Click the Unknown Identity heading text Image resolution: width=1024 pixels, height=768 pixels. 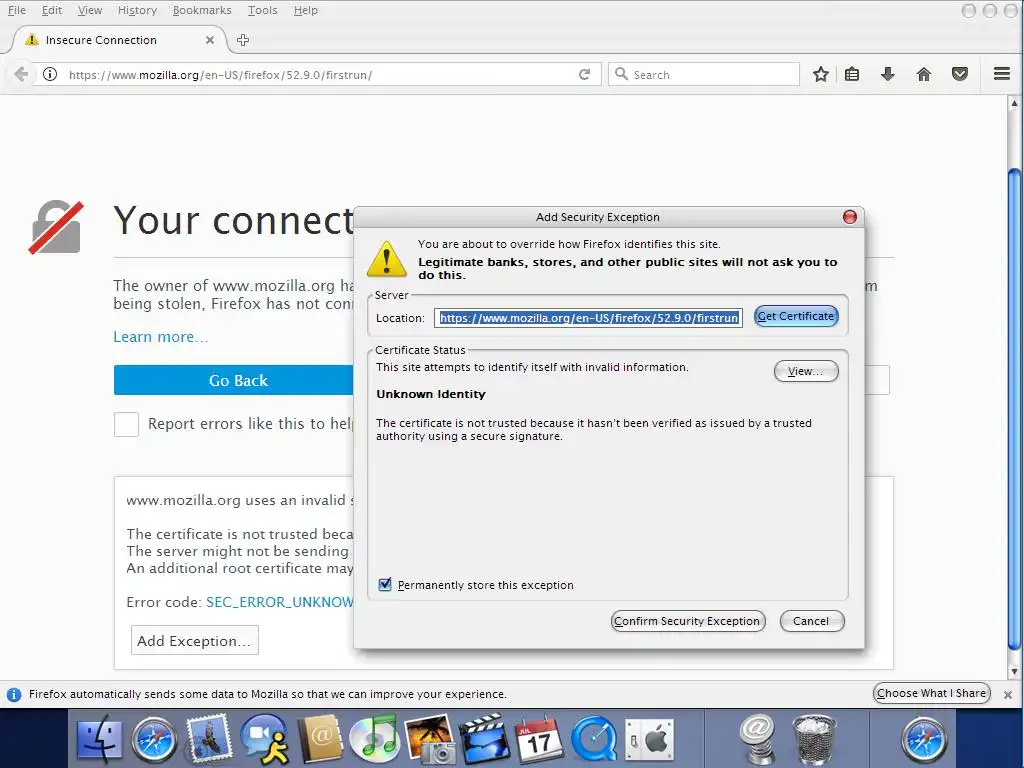coord(431,394)
